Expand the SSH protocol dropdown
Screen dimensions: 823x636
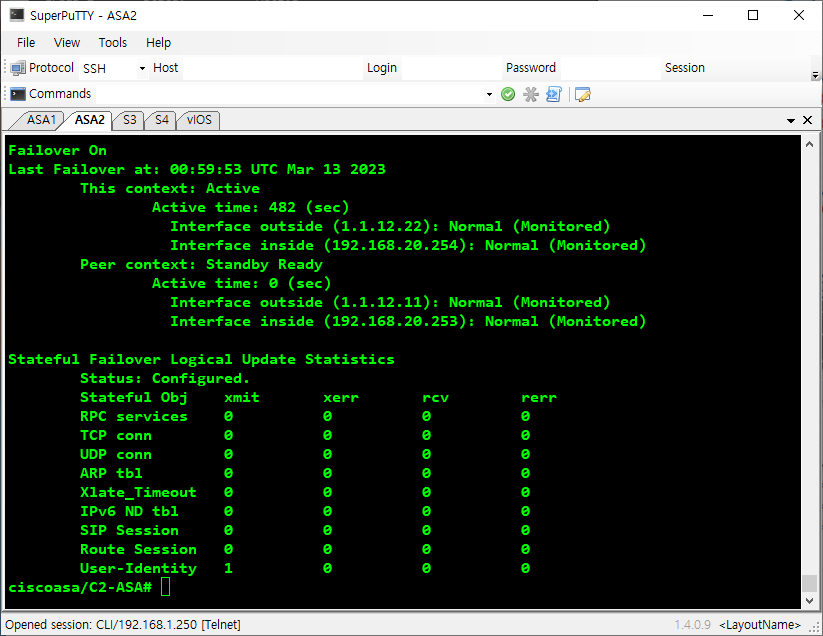coord(142,68)
